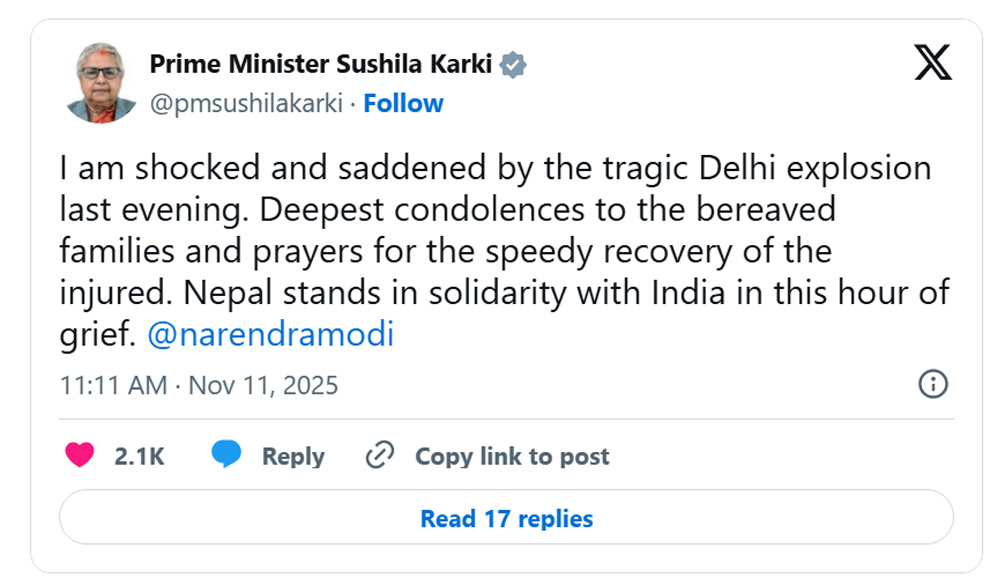This screenshot has height=585, width=990.
Task: Click the Follow link
Action: (403, 103)
